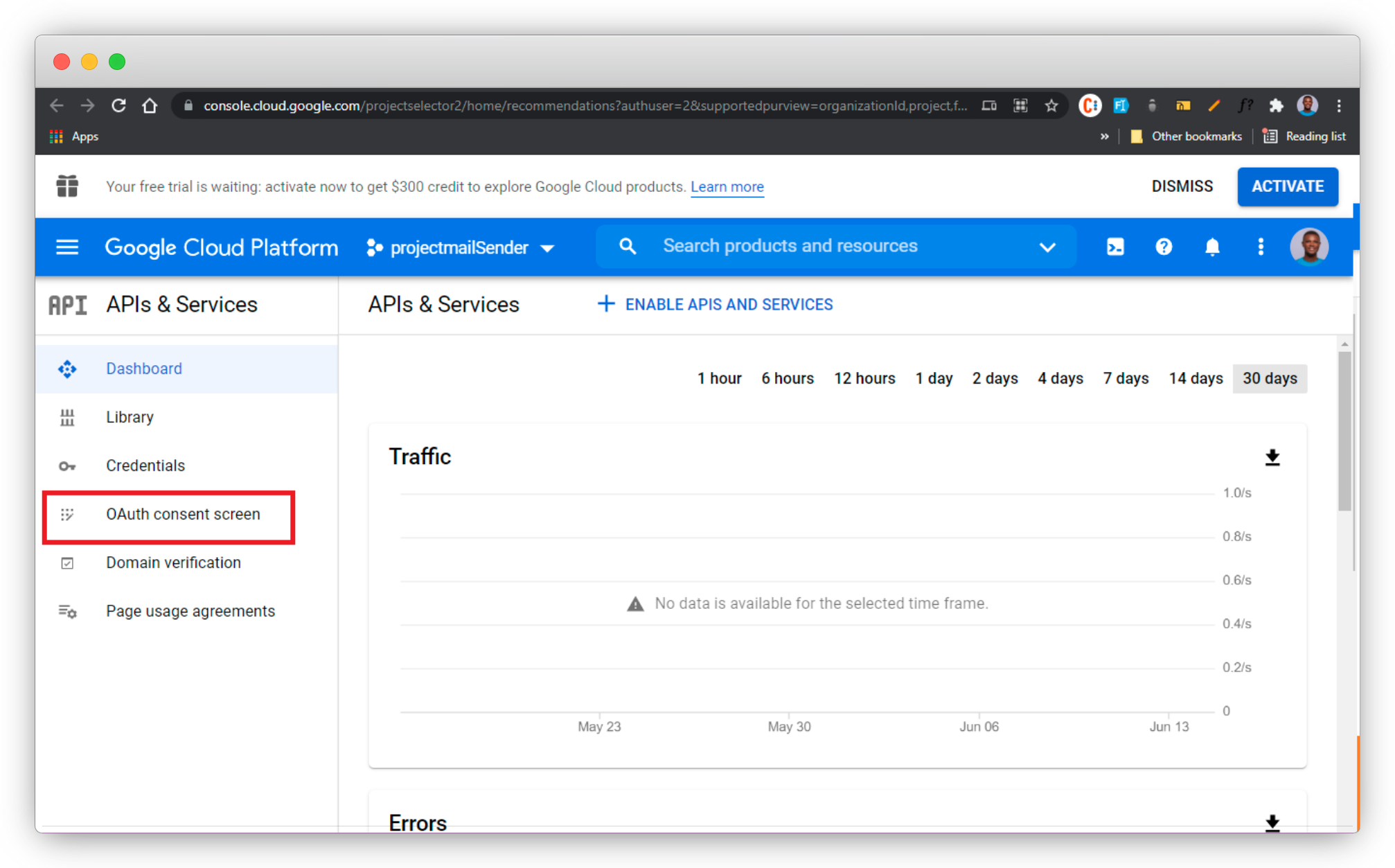Open the Library page
The height and width of the screenshot is (868, 1395).
(x=186, y=417)
